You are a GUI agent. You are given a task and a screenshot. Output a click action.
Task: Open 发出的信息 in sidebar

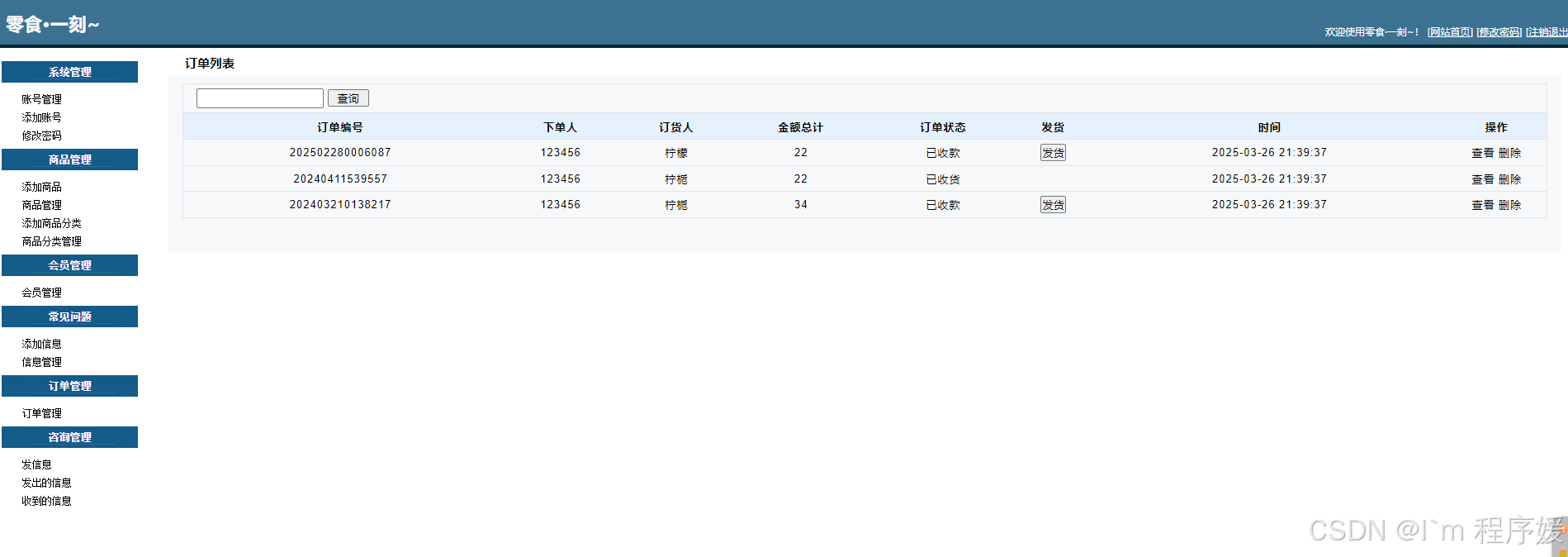[x=46, y=483]
